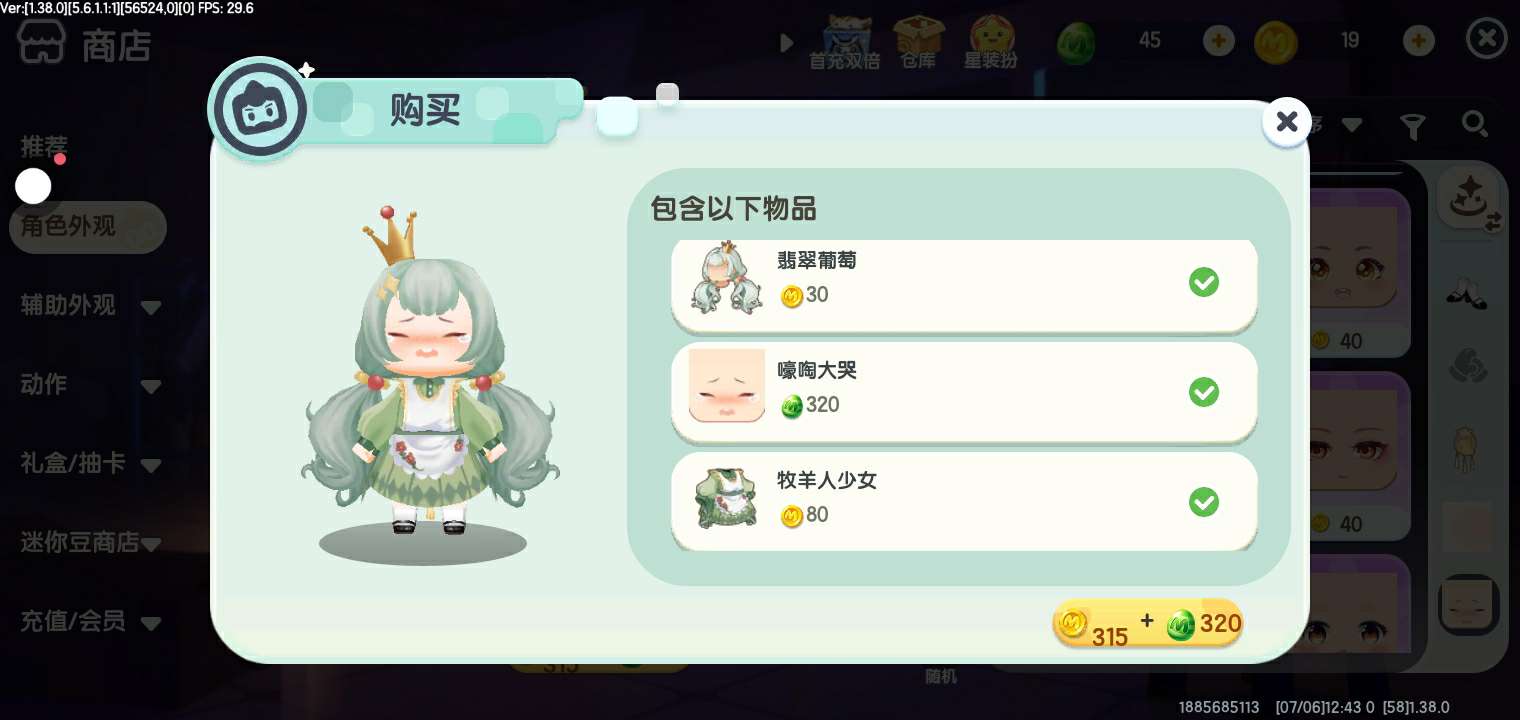Select the 推荐 tab in sidebar
Viewport: 1520px width, 720px height.
click(44, 146)
